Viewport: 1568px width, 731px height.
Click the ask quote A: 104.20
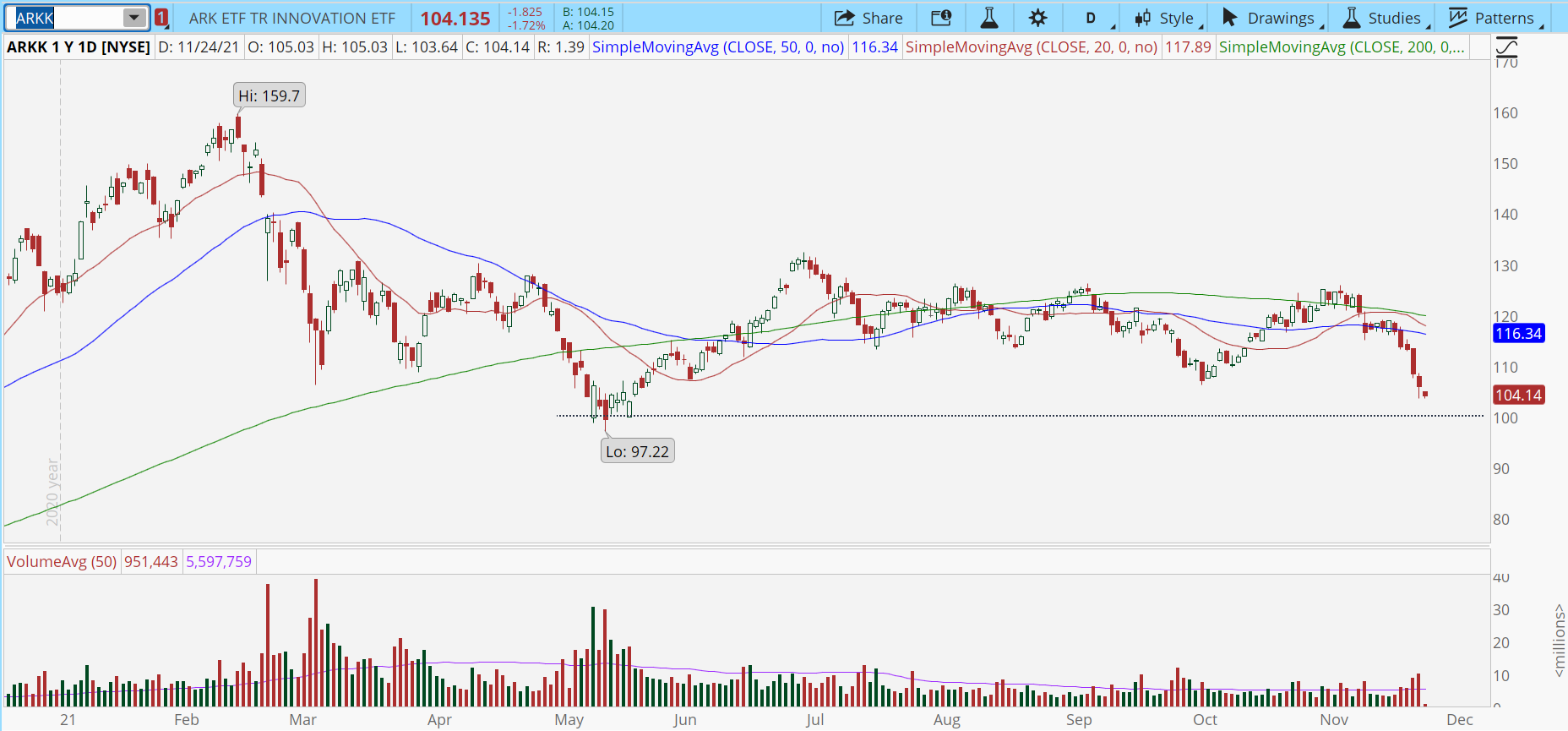point(589,25)
